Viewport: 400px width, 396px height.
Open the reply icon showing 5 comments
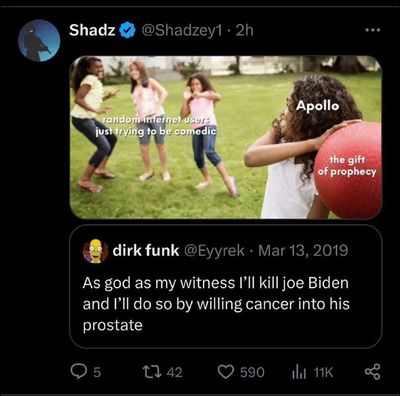(79, 371)
